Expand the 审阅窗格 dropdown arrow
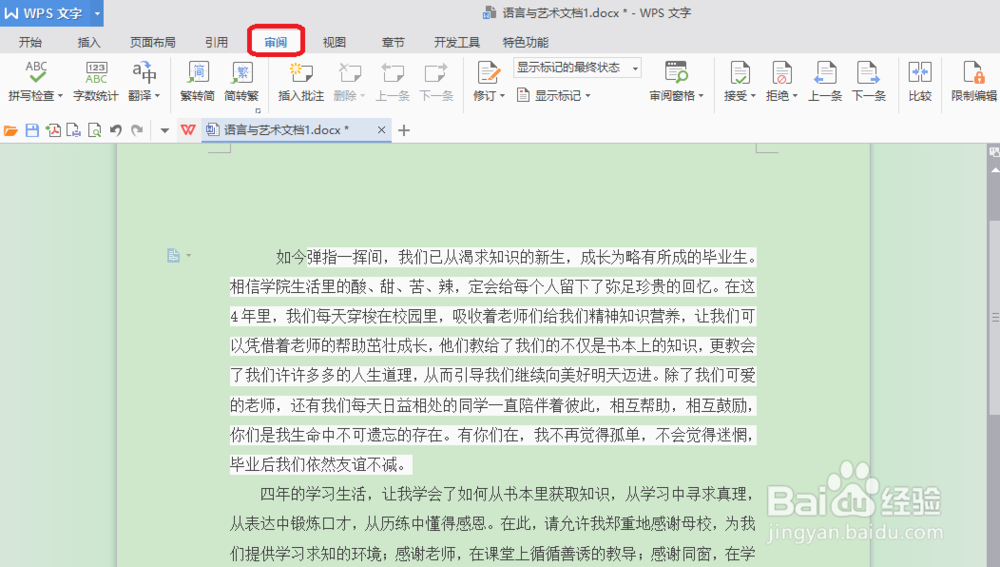This screenshot has width=1000, height=567. pos(701,96)
